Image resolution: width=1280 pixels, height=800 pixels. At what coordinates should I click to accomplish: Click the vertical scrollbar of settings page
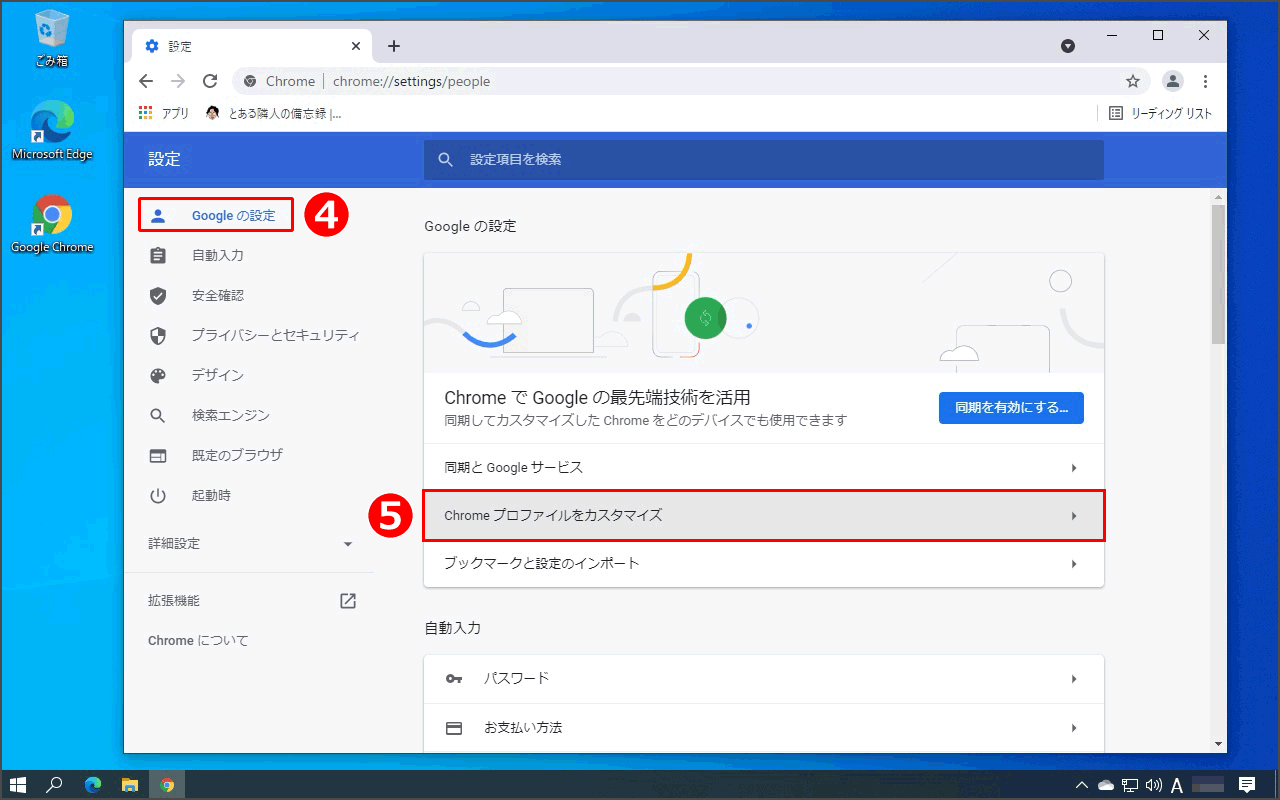pyautogui.click(x=1218, y=275)
